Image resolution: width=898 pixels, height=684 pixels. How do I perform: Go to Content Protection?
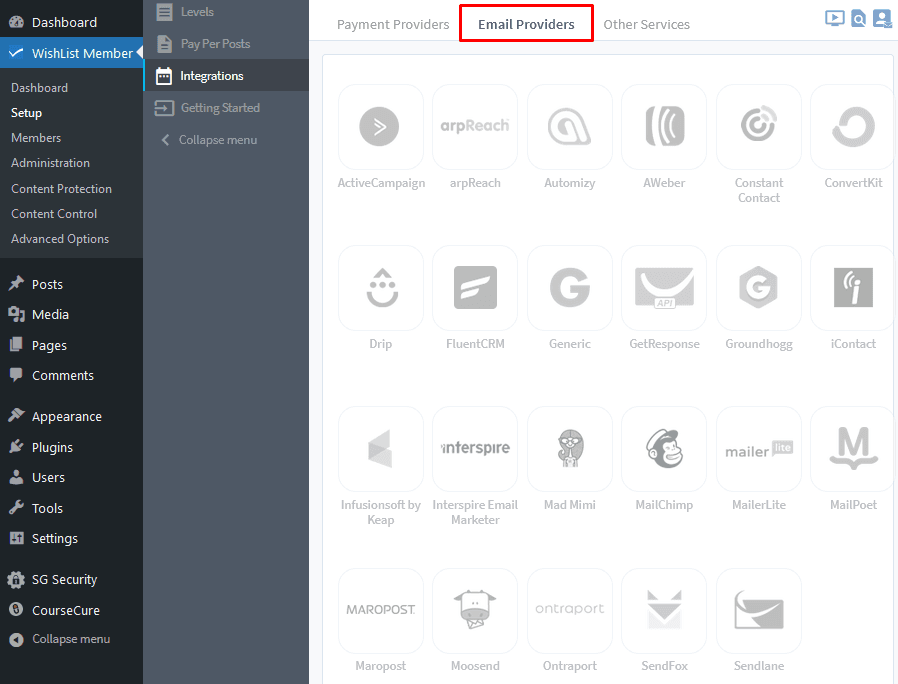61,188
